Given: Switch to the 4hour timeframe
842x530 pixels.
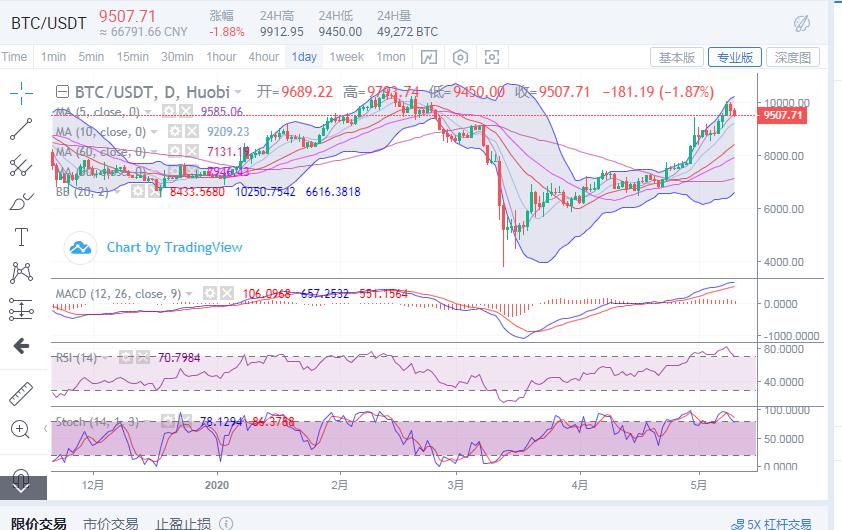Looking at the screenshot, I should point(264,57).
